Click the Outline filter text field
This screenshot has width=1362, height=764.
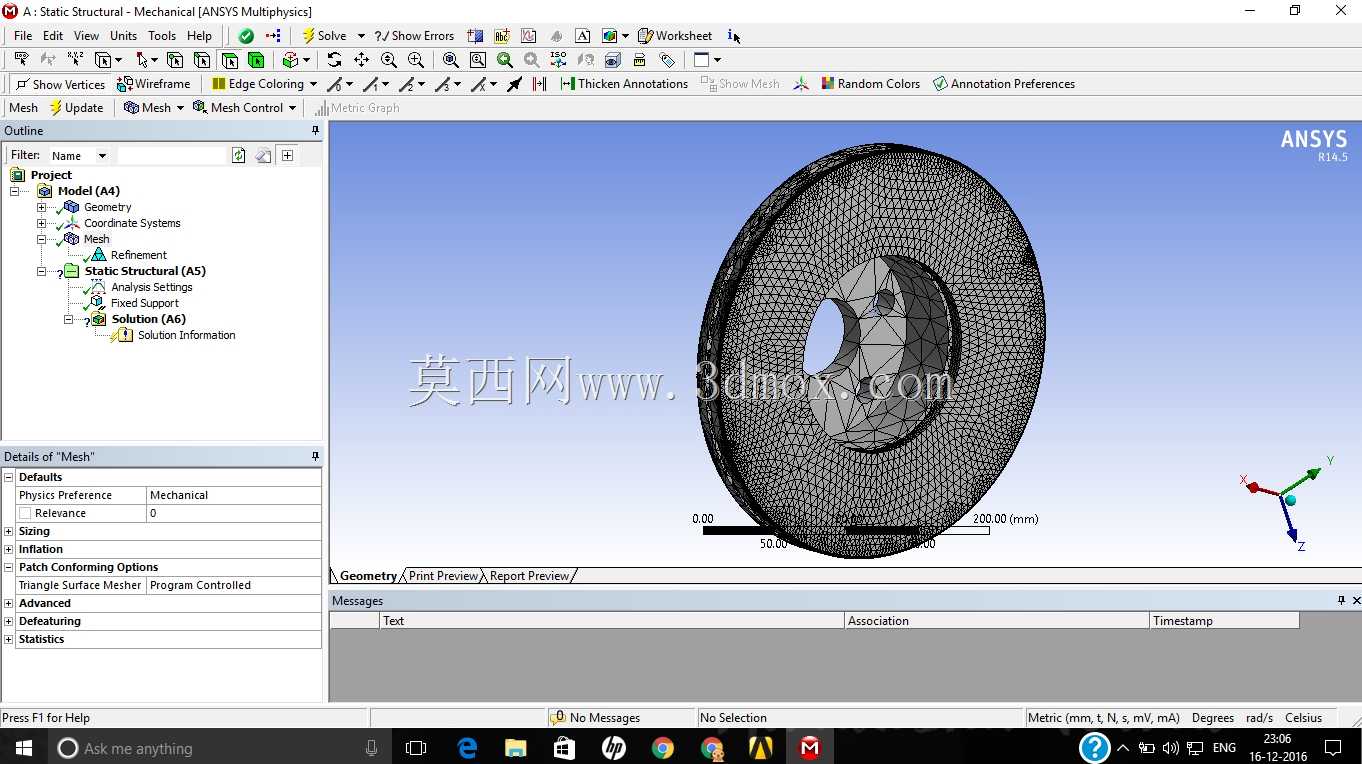(x=172, y=156)
